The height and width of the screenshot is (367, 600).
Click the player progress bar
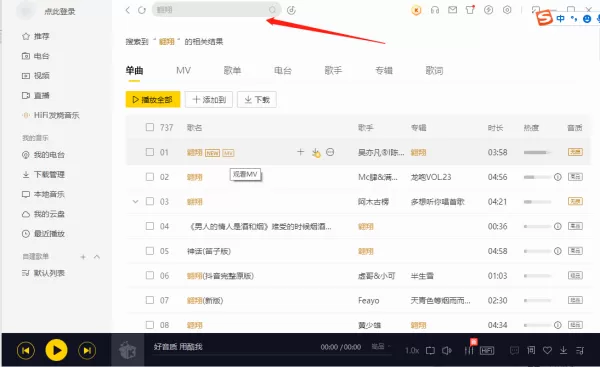pos(272,356)
